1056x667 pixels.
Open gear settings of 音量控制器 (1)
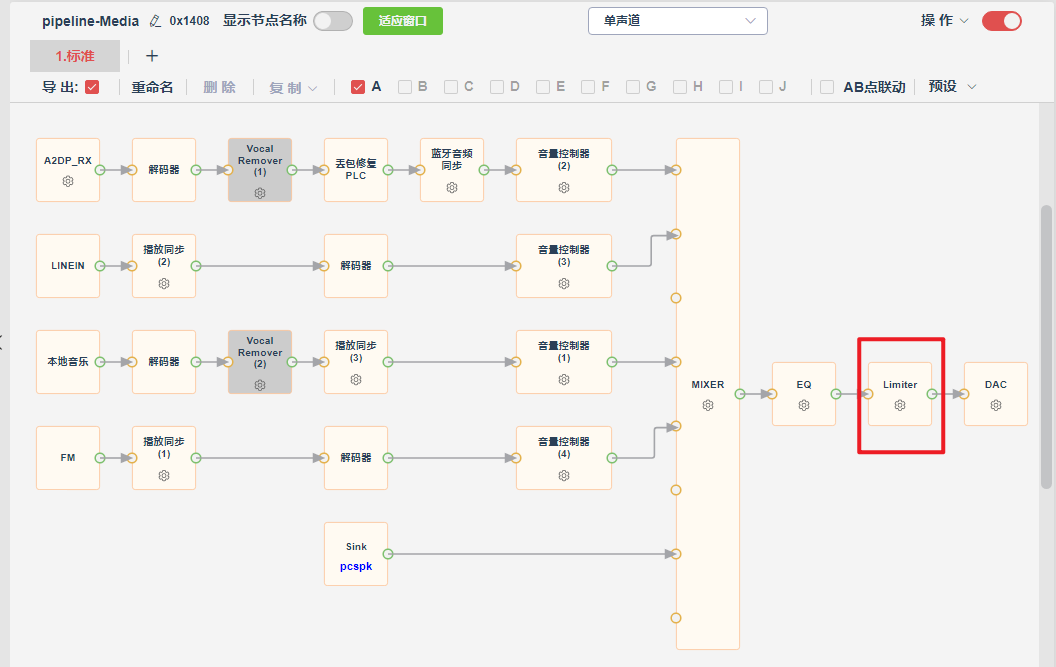[x=564, y=379]
